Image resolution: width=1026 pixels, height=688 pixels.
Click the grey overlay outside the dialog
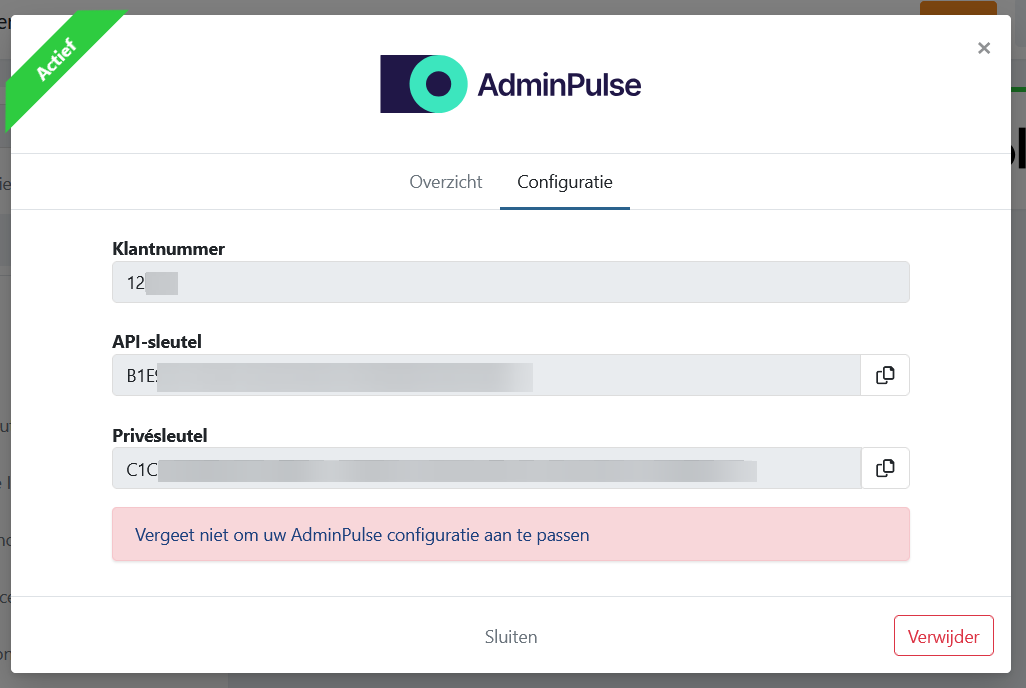(x=1018, y=400)
